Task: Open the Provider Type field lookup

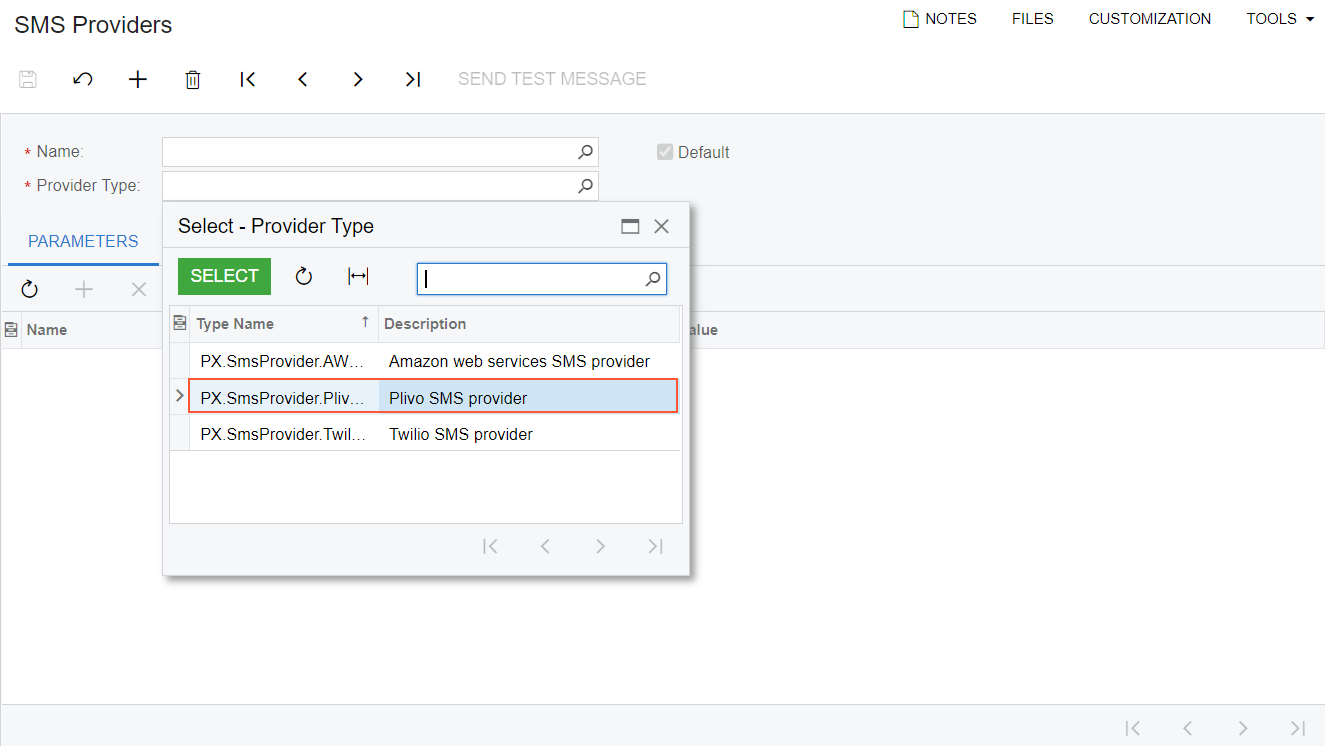Action: [x=586, y=185]
